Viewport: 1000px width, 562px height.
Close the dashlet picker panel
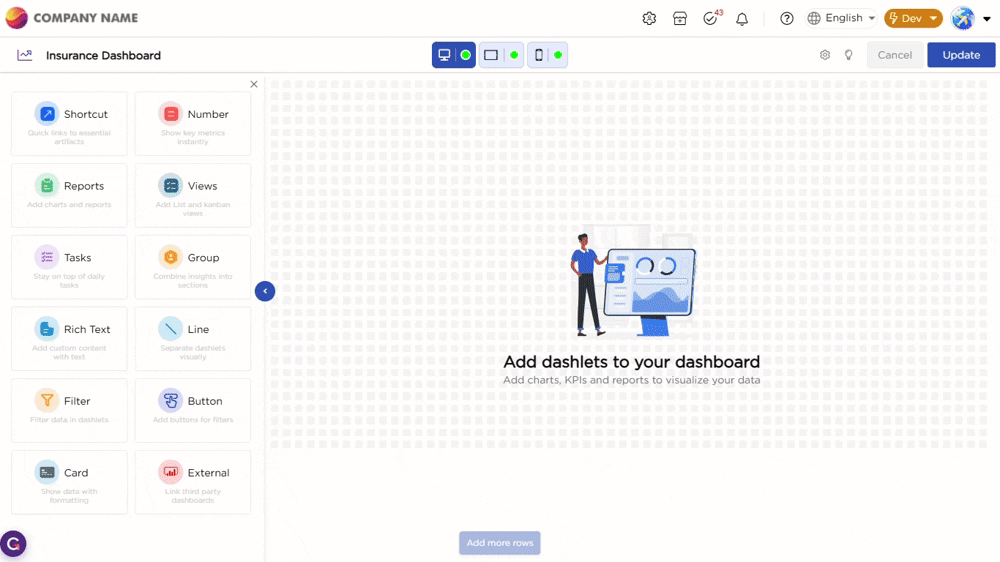[x=254, y=85]
